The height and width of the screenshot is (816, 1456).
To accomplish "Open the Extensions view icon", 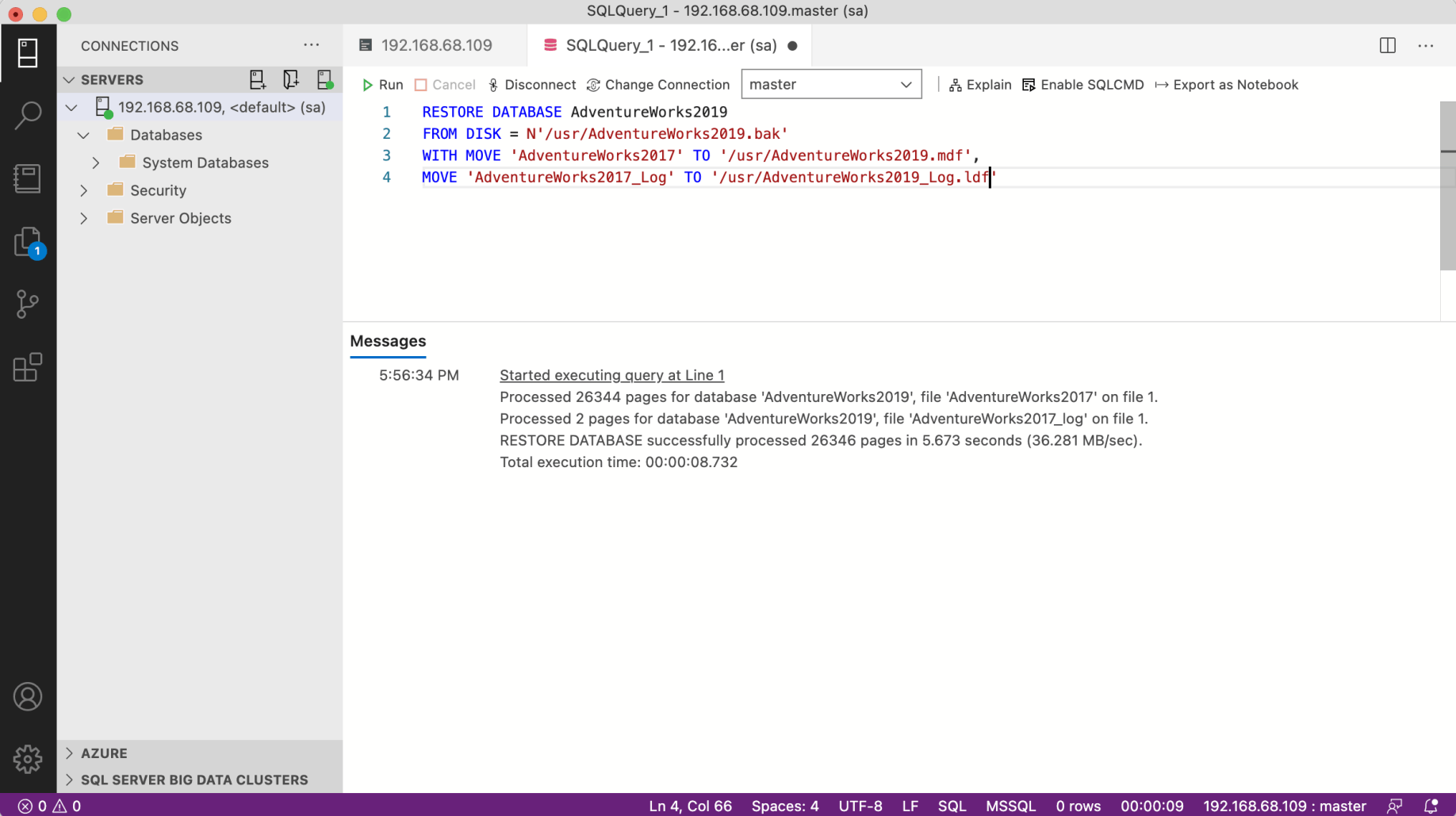I will pyautogui.click(x=28, y=367).
